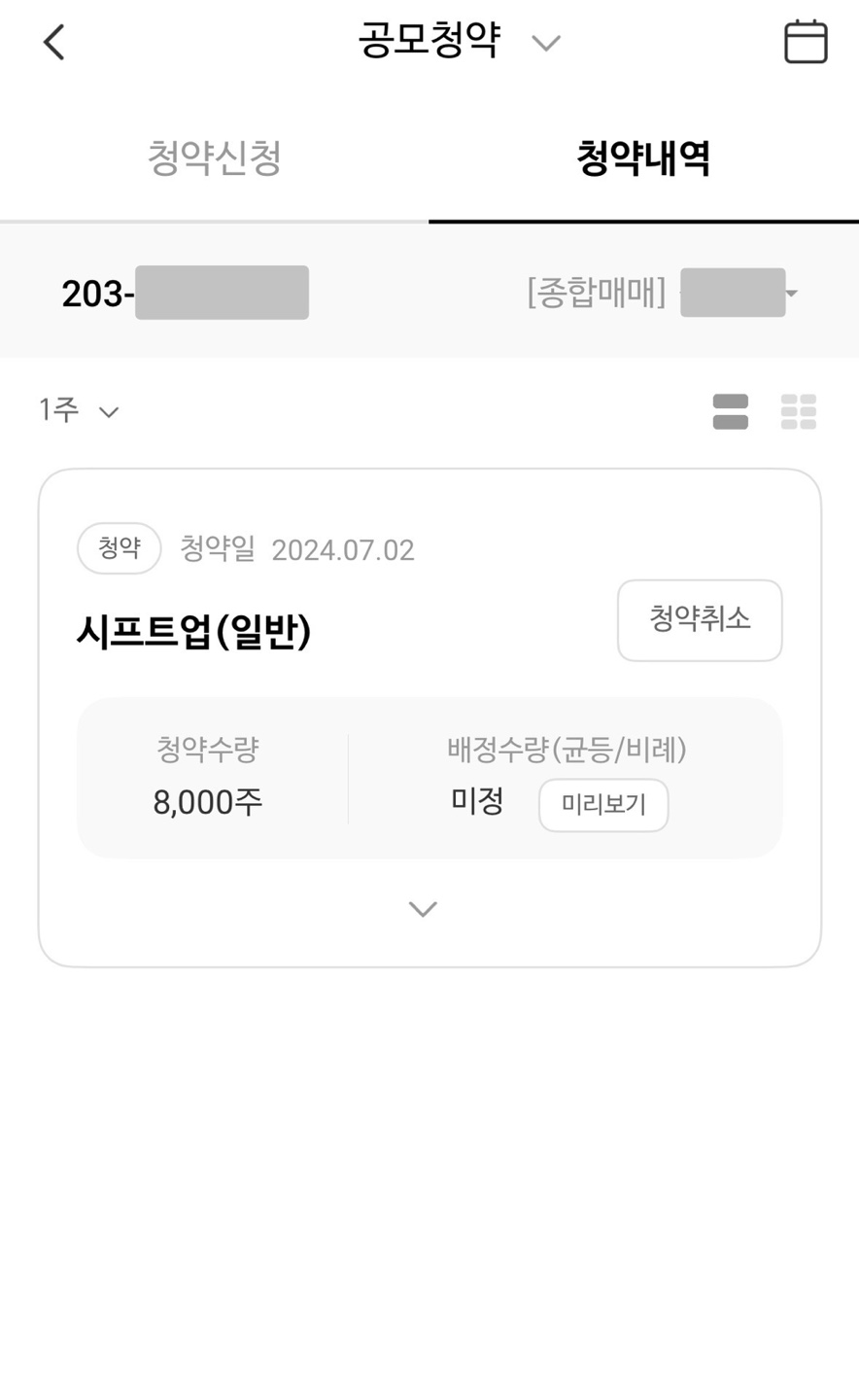
Task: Expand the 시프트업 card details chevron
Action: coord(423,909)
